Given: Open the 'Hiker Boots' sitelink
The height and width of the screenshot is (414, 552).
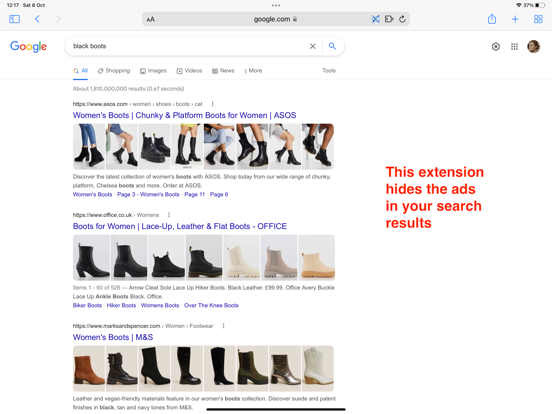Looking at the screenshot, I should pos(121,305).
